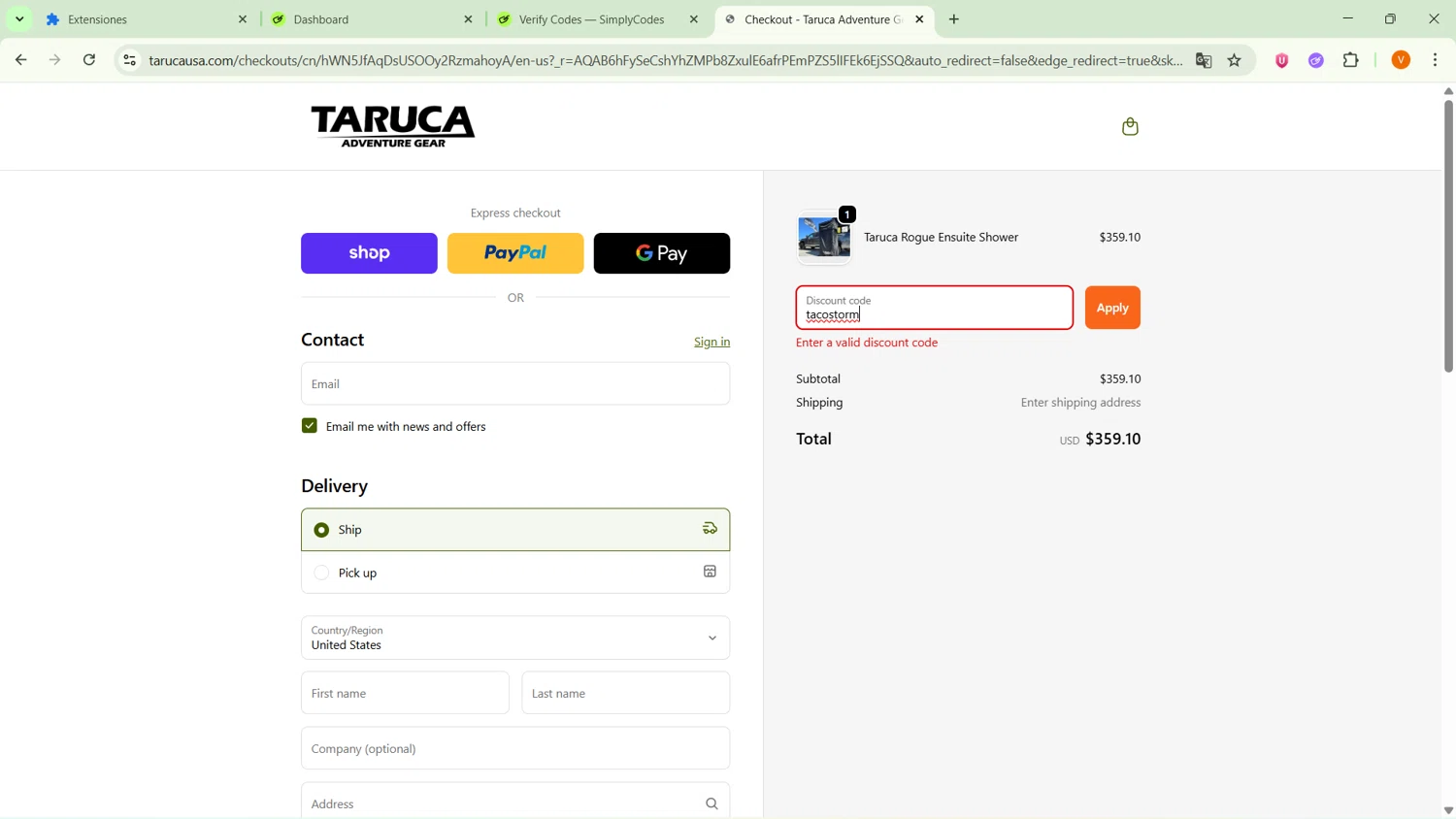Screen dimensions: 1456x819
Task: Focus the Company (optional) field
Action: (x=515, y=748)
